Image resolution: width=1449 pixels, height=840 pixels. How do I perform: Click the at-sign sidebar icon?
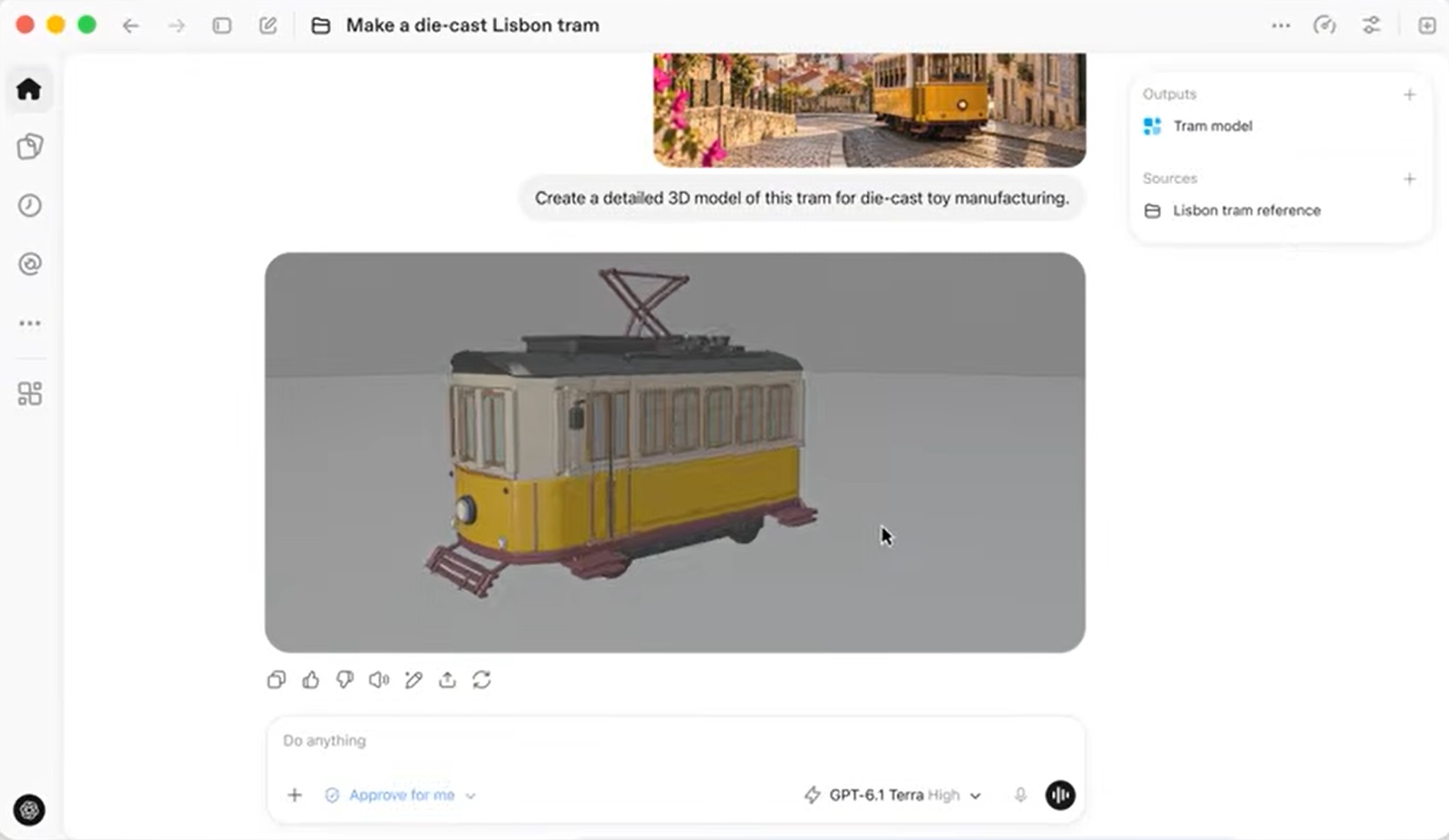[30, 263]
